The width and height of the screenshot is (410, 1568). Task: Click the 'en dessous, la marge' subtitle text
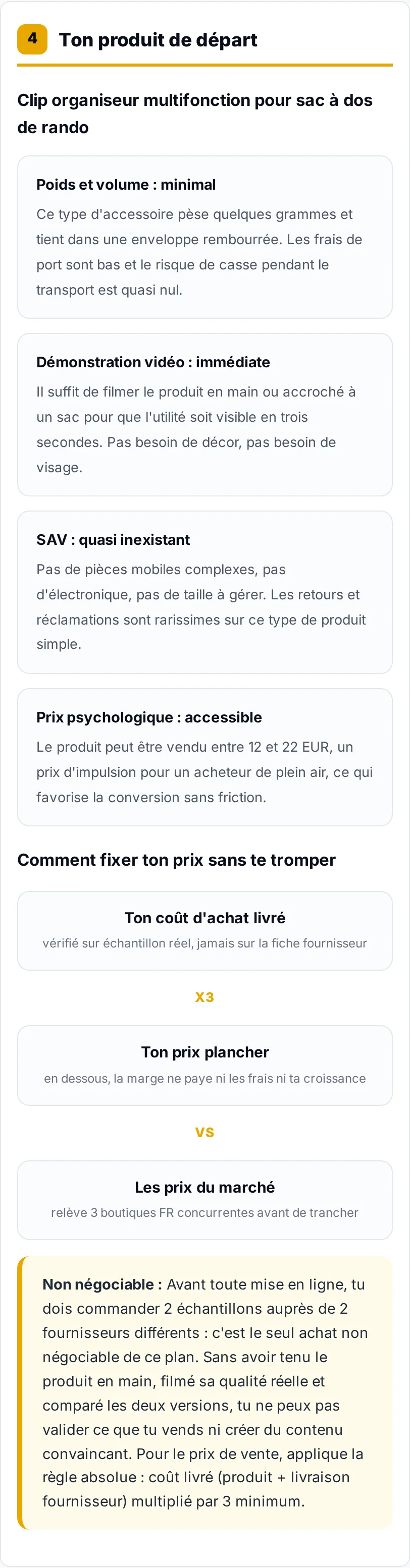click(x=204, y=1079)
